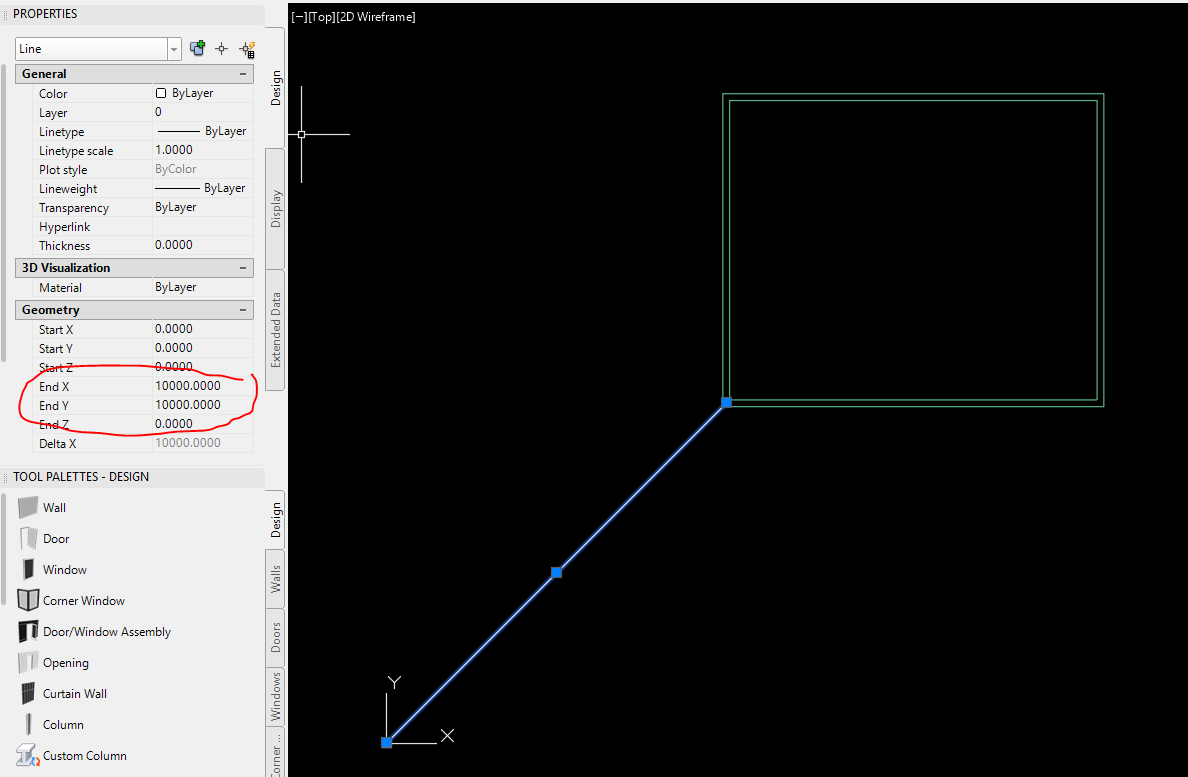Switch to Properties Design tab

point(275,88)
